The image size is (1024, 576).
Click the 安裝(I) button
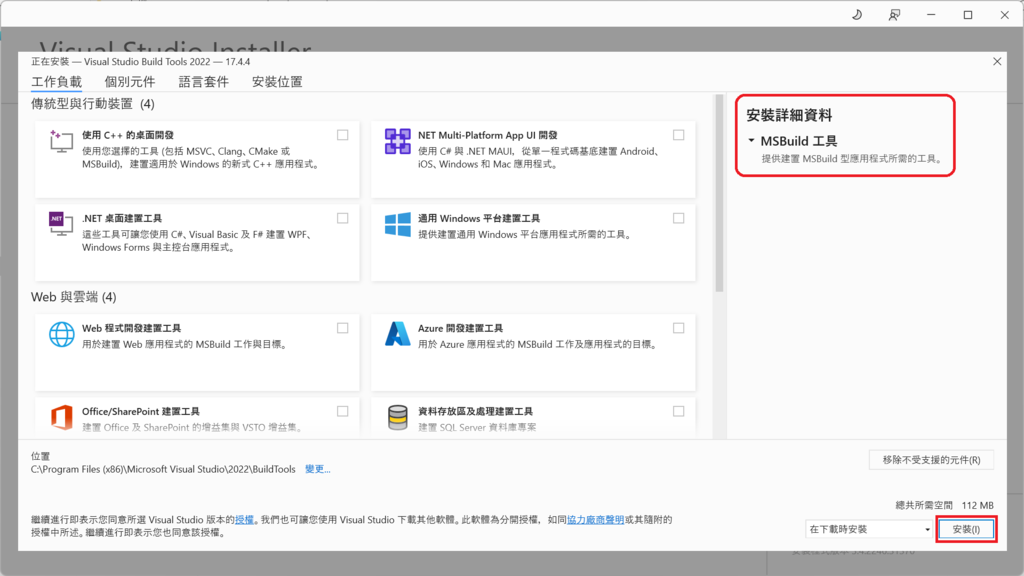(x=966, y=529)
